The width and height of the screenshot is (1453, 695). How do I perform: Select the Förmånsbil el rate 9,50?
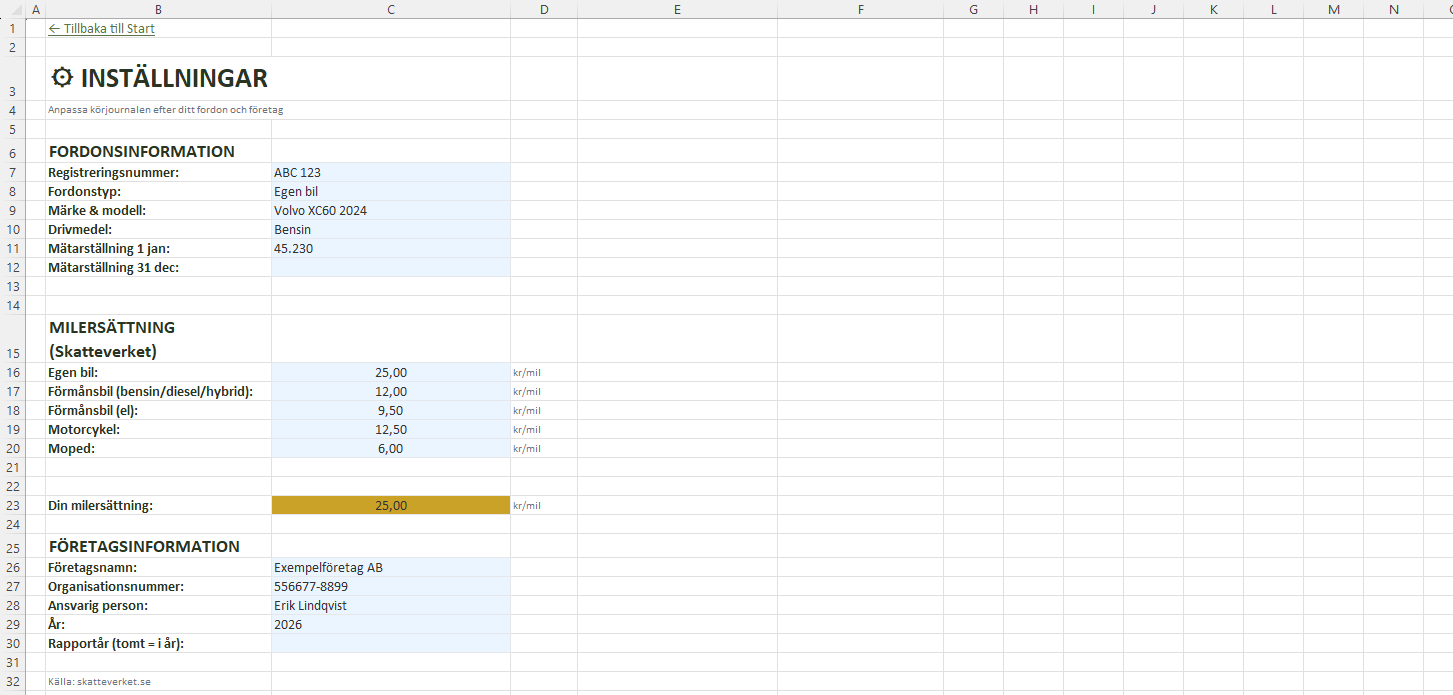pyautogui.click(x=391, y=411)
